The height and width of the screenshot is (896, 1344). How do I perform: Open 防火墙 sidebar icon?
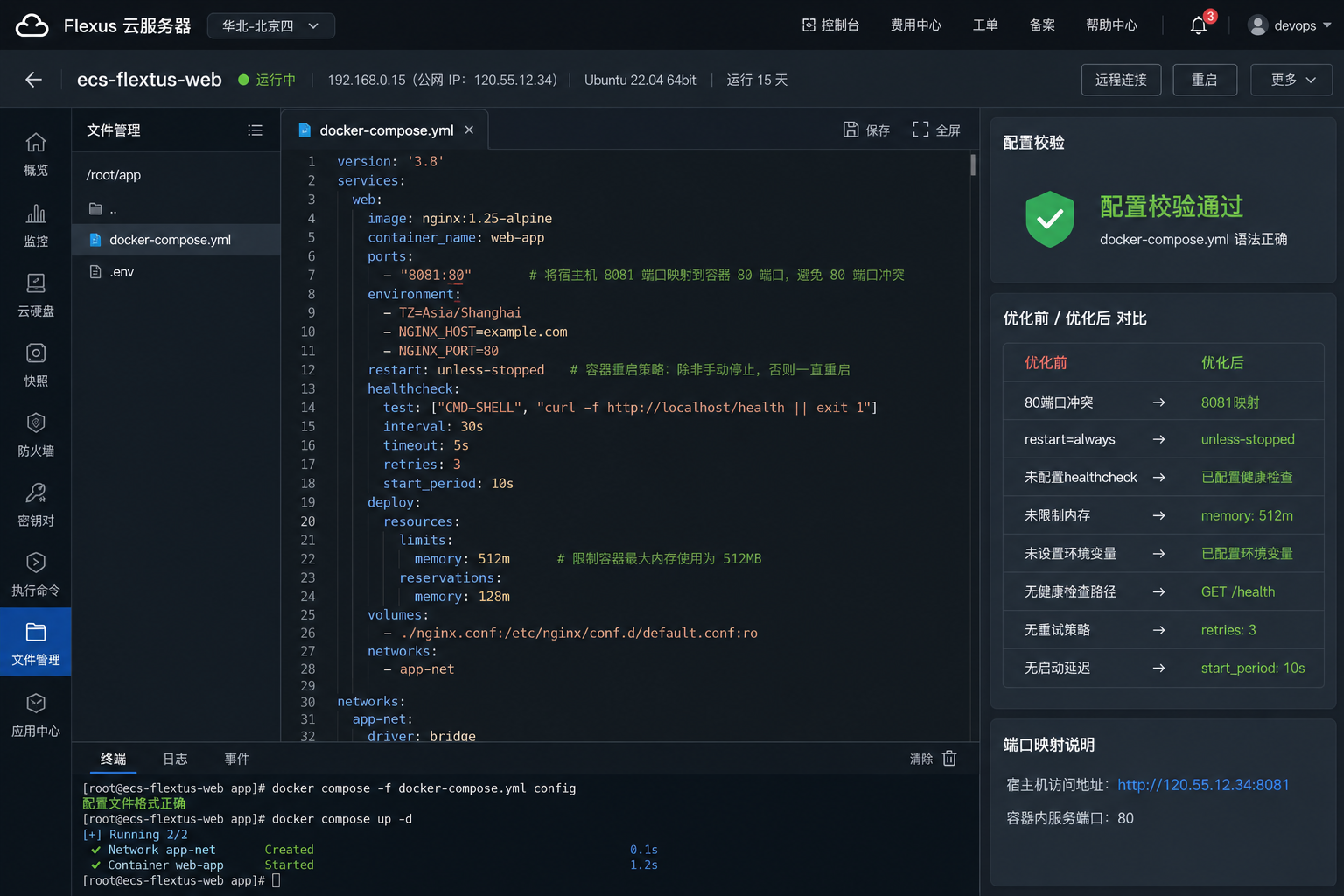36,435
